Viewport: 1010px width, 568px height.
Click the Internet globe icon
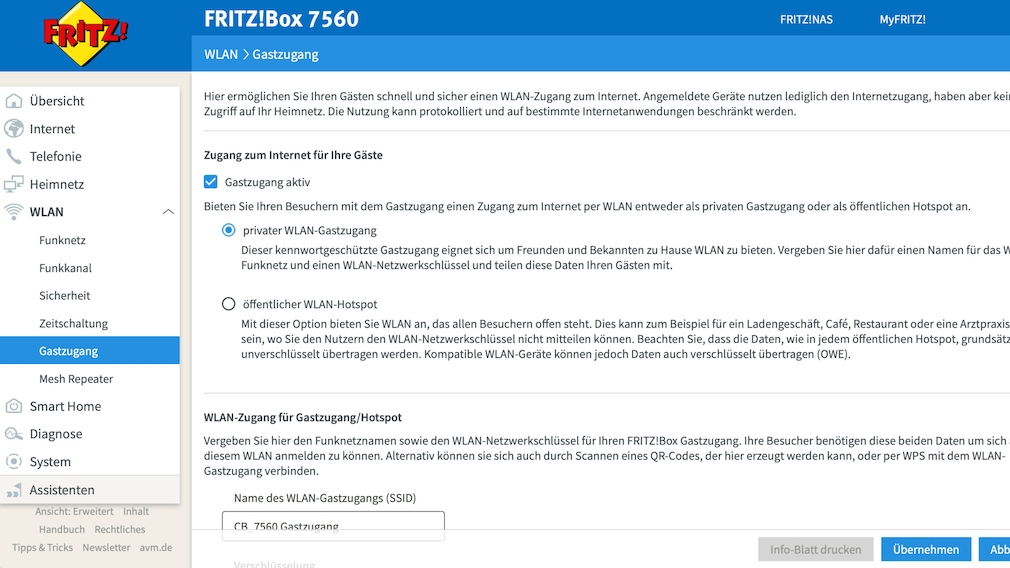point(14,129)
